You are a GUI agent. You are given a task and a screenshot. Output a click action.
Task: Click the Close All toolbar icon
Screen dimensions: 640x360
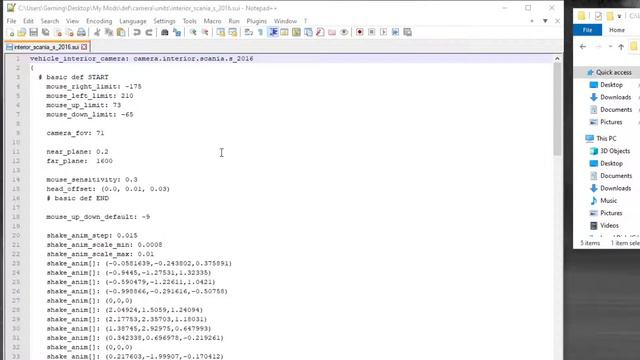70,32
